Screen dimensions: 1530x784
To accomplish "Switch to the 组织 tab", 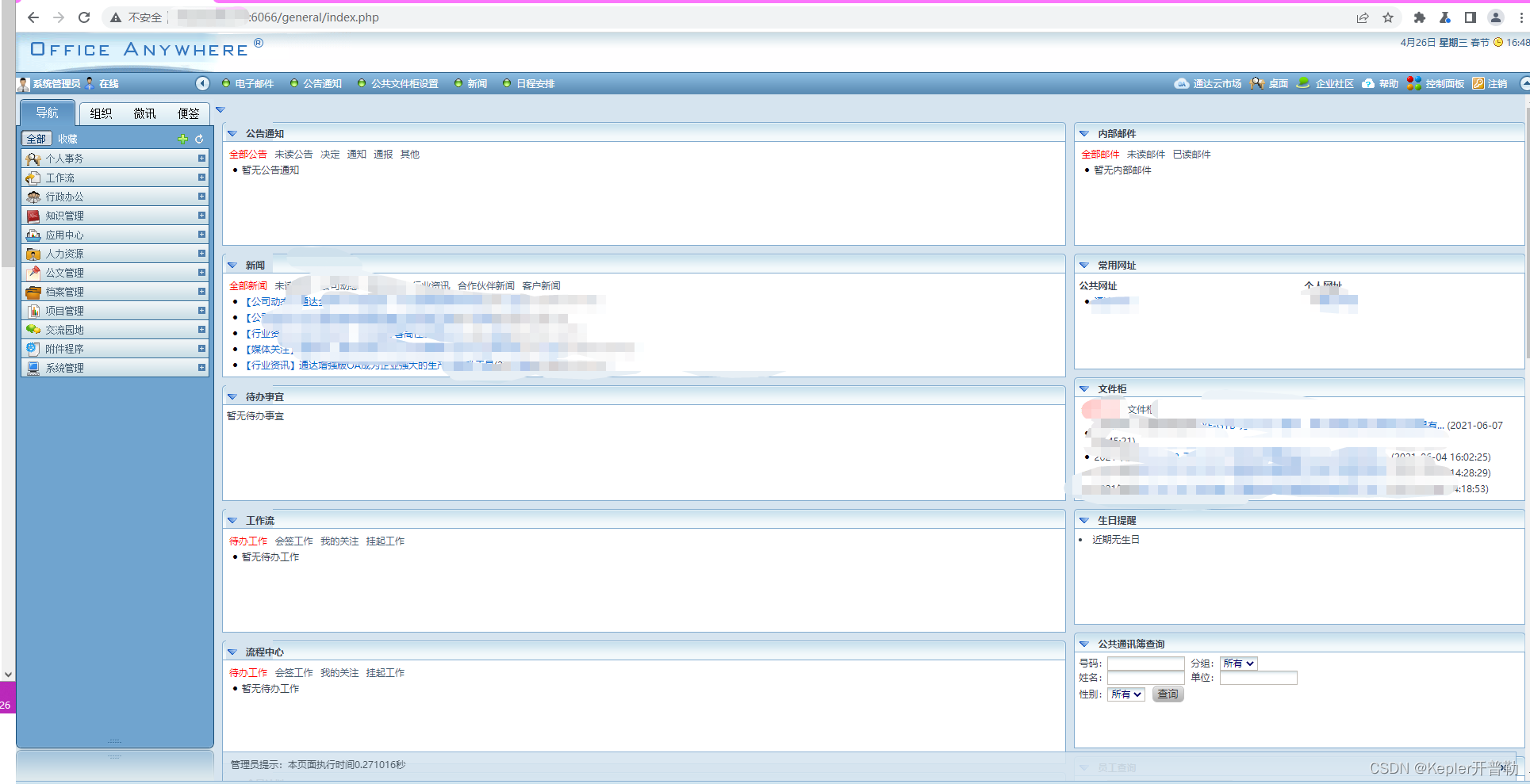I will point(100,113).
